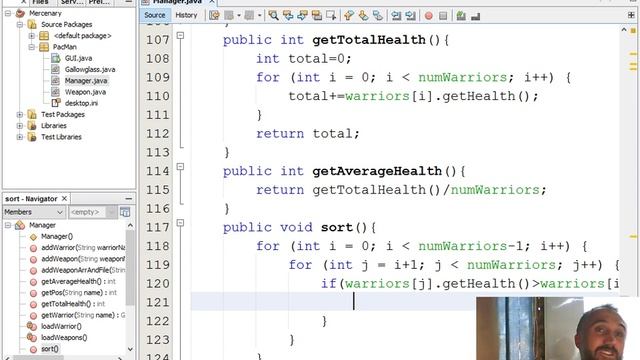Open the Forward history dropdown arrow
Viewport: 640px width, 360px height.
[259, 16]
